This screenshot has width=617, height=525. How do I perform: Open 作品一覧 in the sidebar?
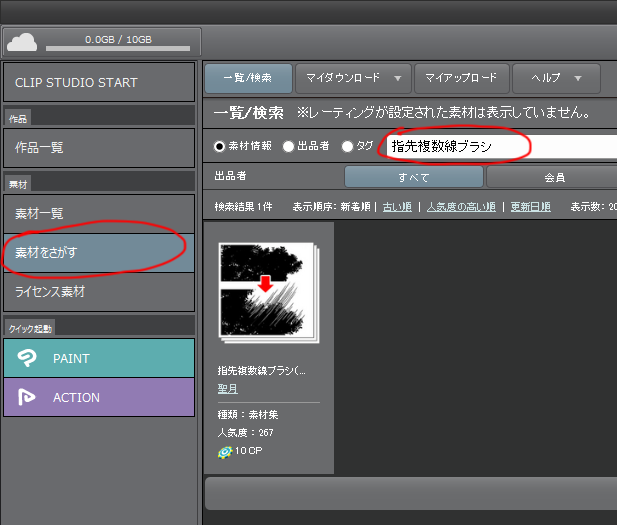[x=99, y=148]
